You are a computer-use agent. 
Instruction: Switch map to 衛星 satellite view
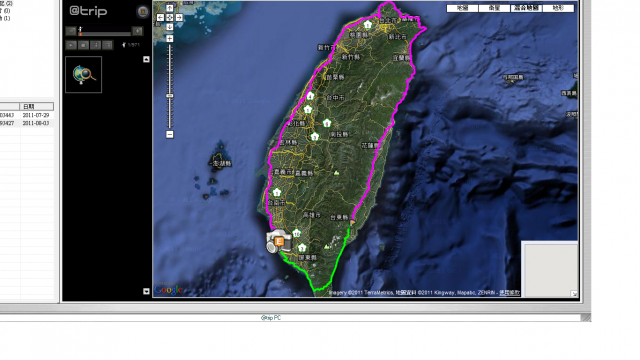point(494,8)
